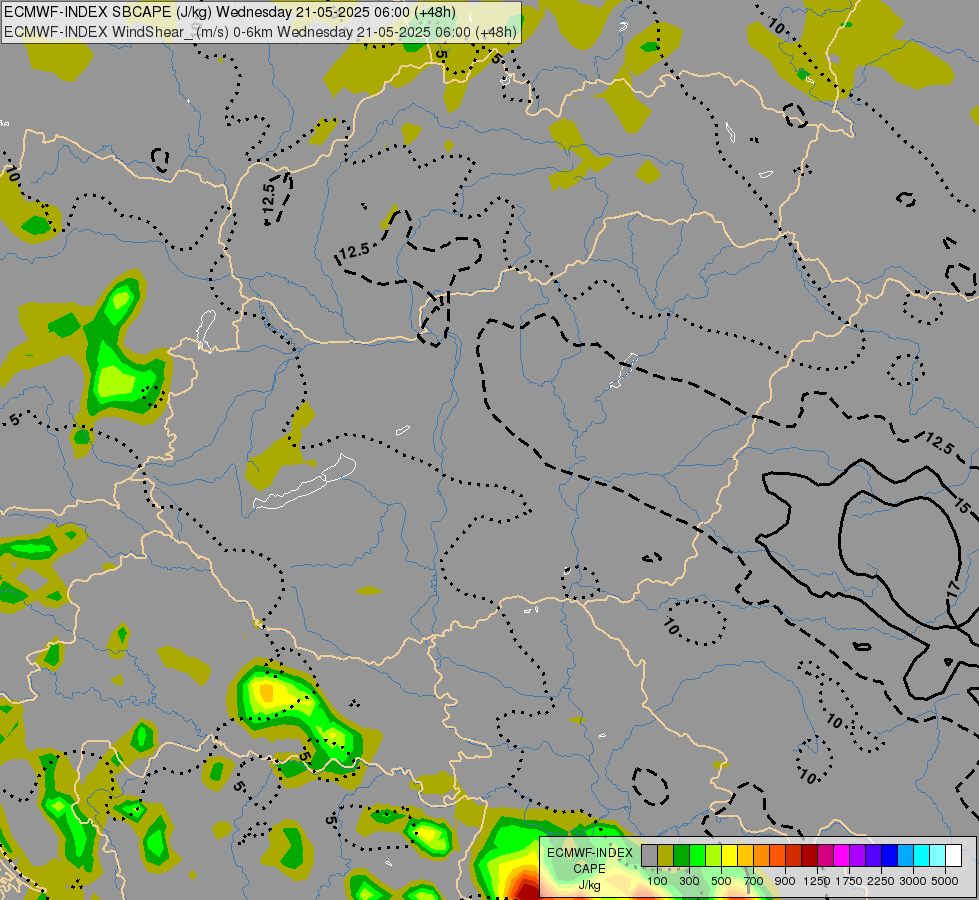Click the 17 wind shear contour label
979x900 pixels.
953,589
